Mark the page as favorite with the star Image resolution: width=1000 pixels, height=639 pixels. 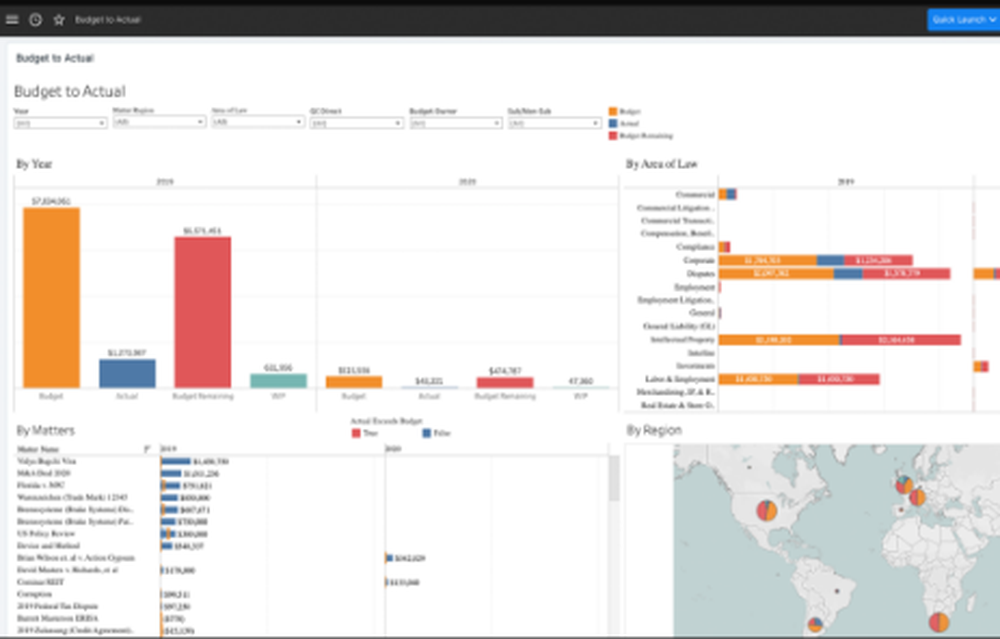pos(59,20)
